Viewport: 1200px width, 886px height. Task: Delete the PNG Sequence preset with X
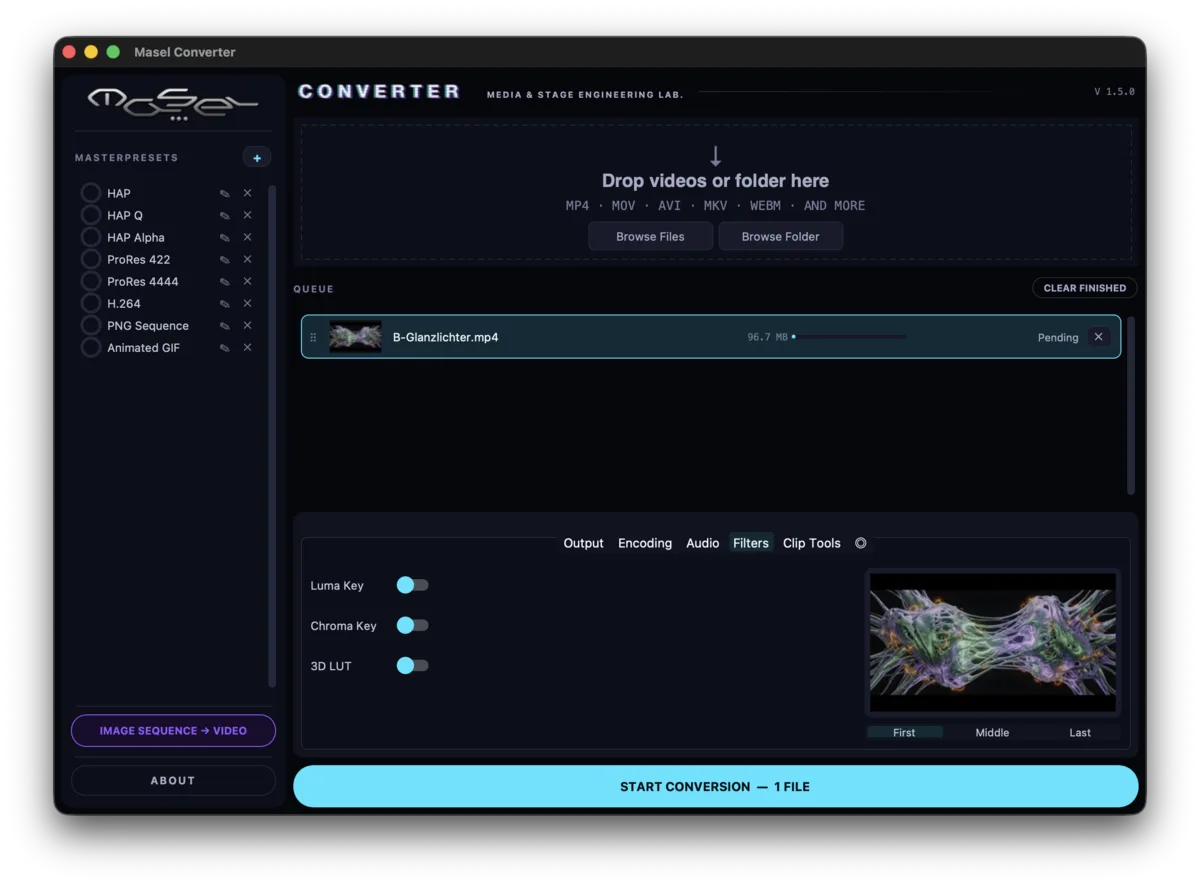tap(247, 325)
